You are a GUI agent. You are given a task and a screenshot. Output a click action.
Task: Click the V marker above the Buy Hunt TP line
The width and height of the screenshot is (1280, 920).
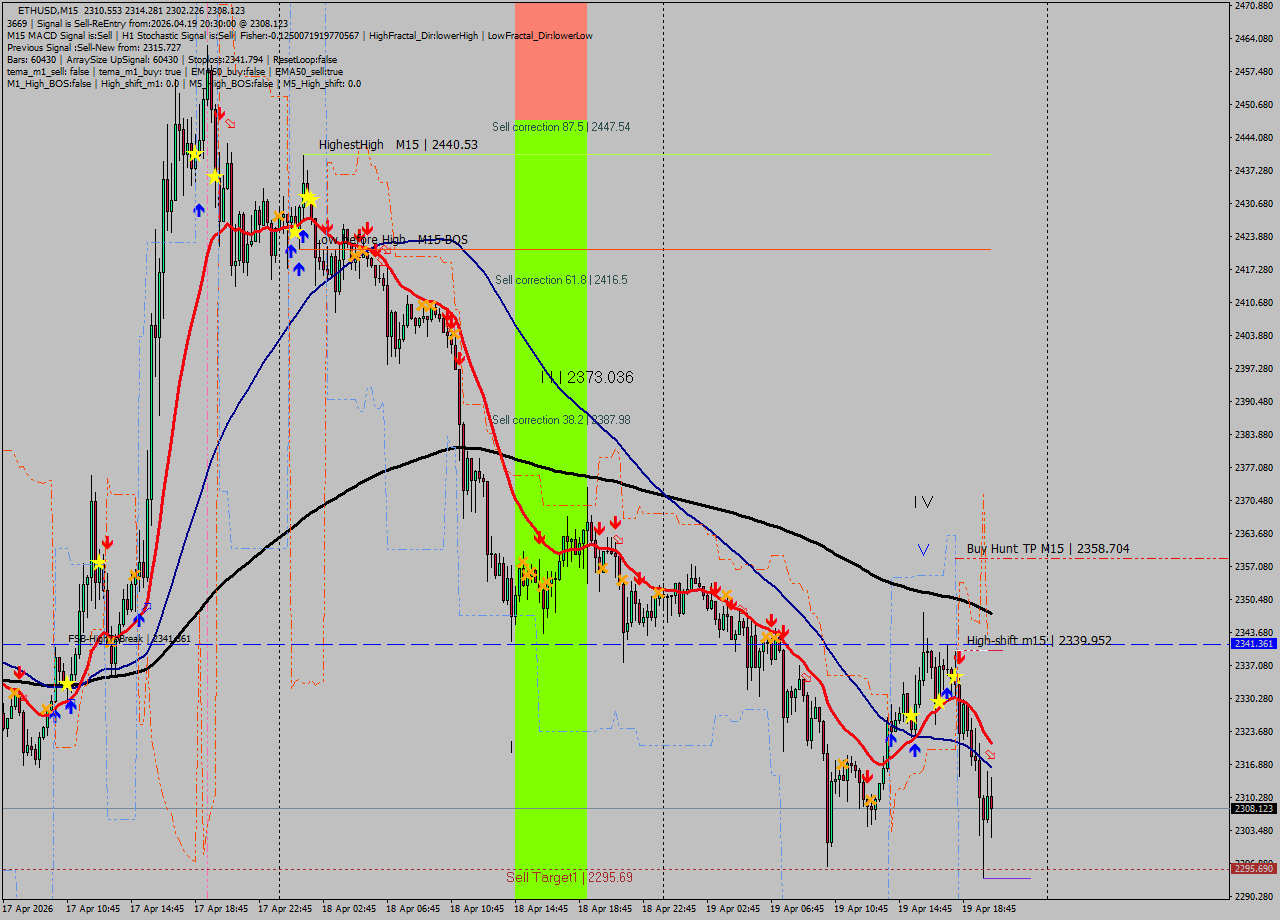pyautogui.click(x=922, y=549)
